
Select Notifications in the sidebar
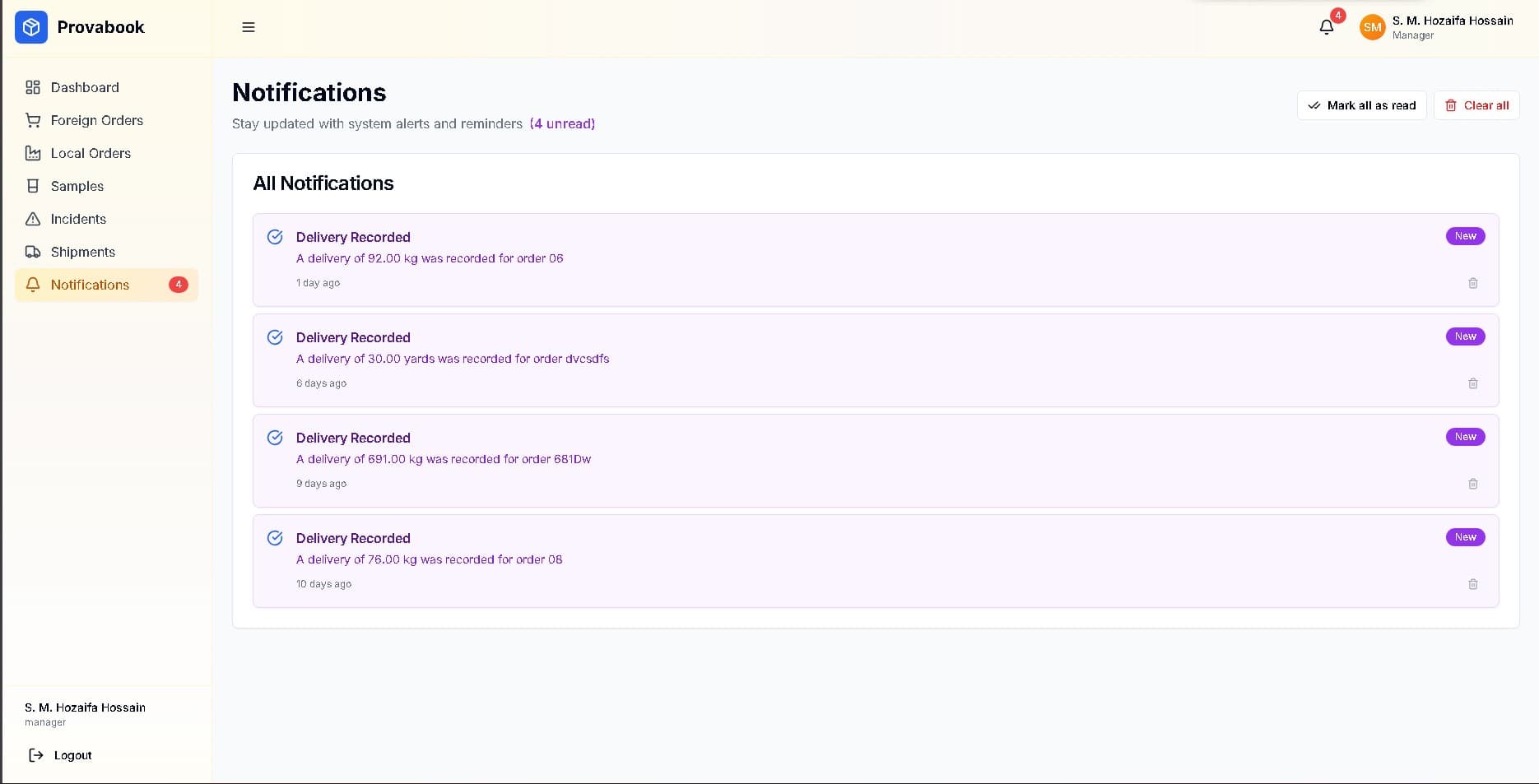(106, 285)
